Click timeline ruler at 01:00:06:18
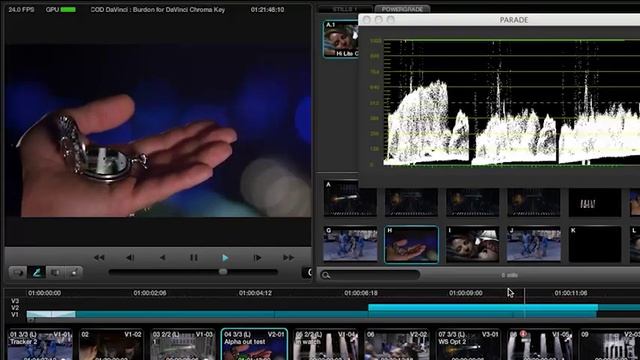This screenshot has width=640, height=360. tap(360, 293)
